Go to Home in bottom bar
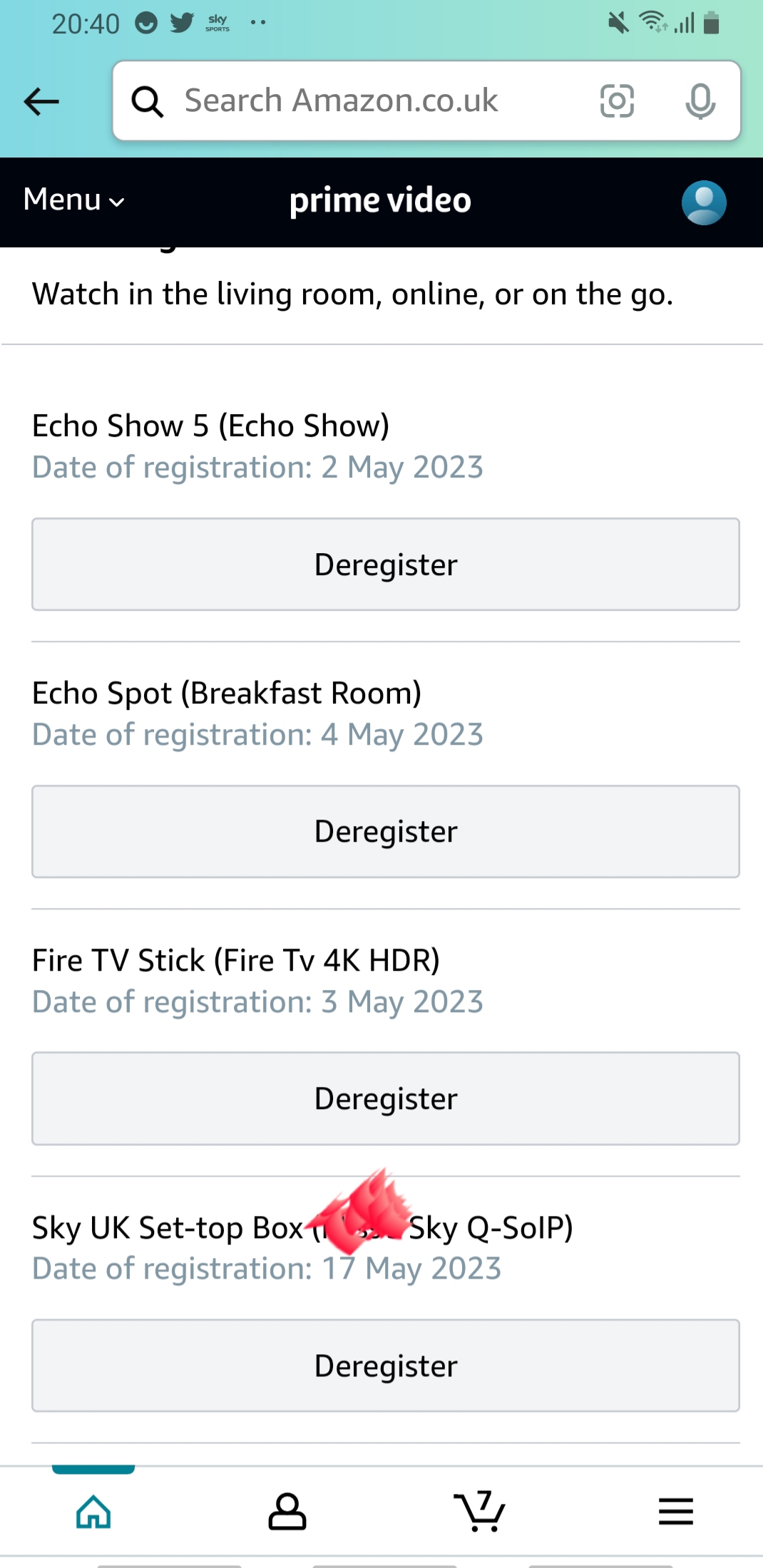Screen dimensions: 763x1568 click(x=93, y=1511)
